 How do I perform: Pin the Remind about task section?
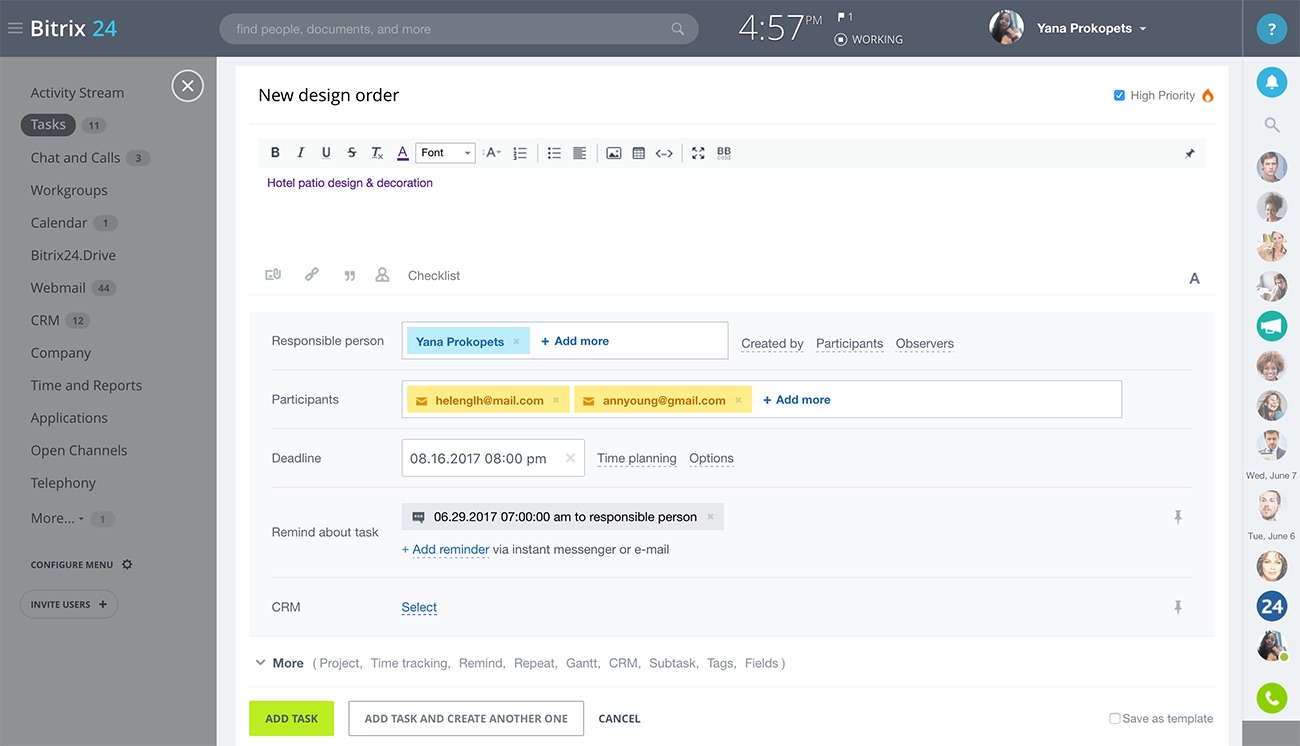tap(1178, 517)
